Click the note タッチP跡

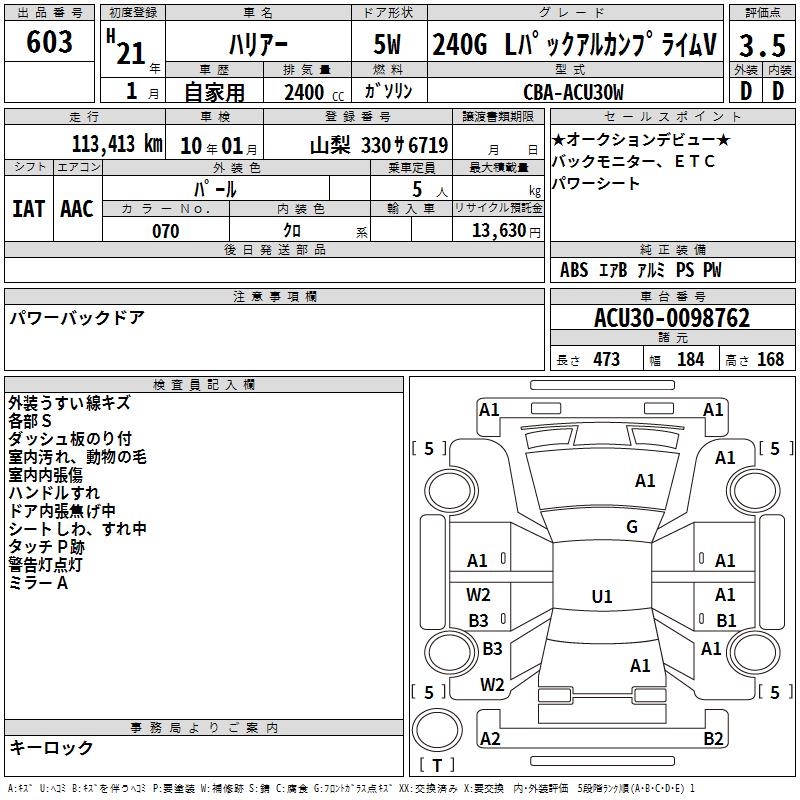[x=46, y=547]
